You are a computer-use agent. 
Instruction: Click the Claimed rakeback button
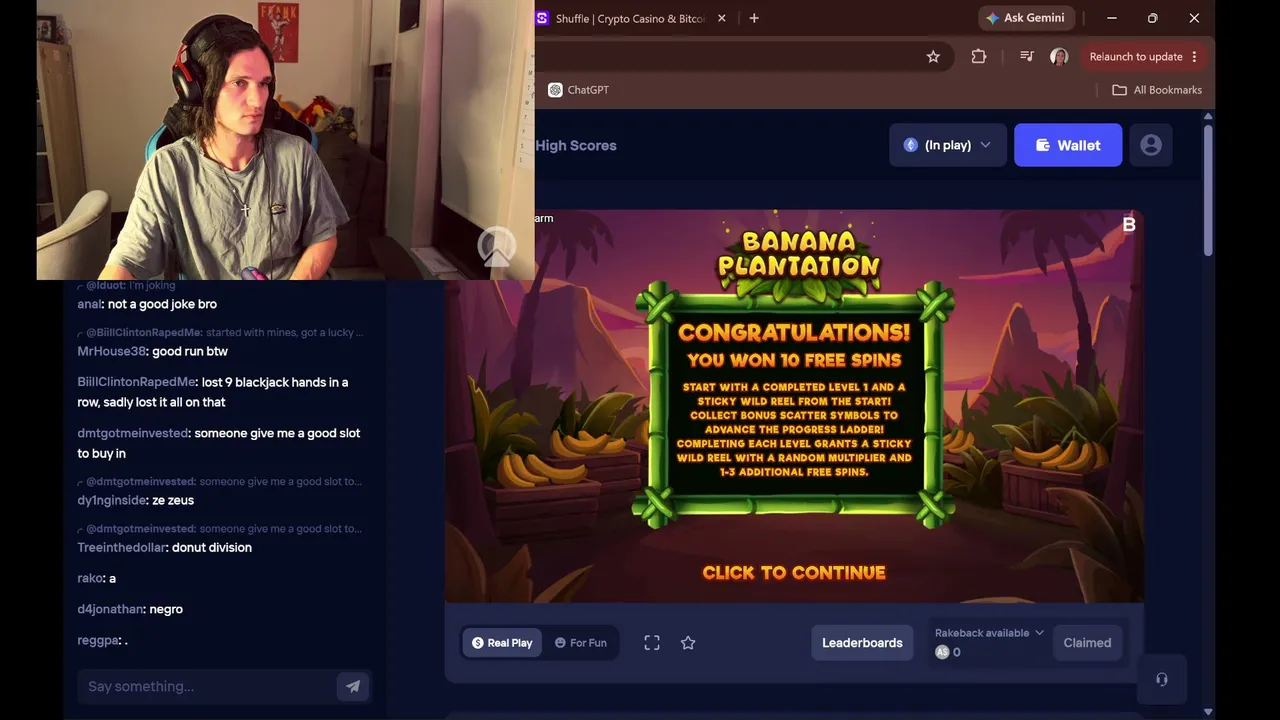(x=1087, y=643)
